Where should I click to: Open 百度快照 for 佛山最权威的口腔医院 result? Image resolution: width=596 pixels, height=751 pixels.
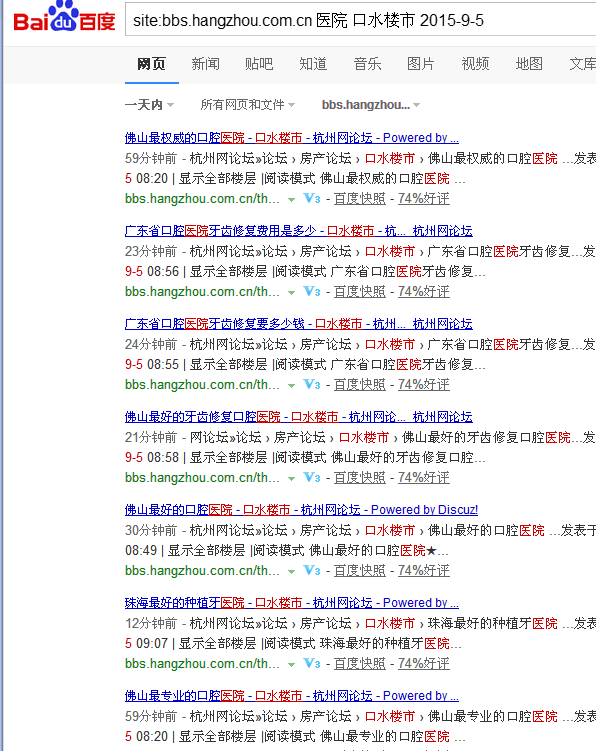coord(359,198)
